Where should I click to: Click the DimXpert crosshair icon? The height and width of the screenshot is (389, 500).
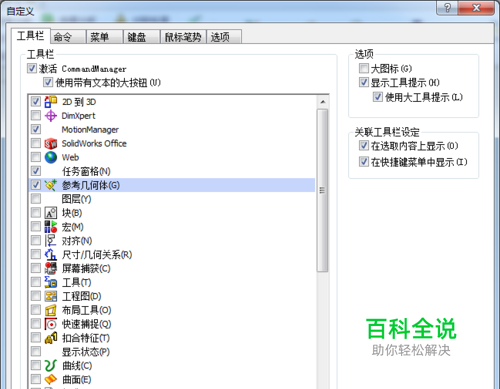[x=51, y=116]
